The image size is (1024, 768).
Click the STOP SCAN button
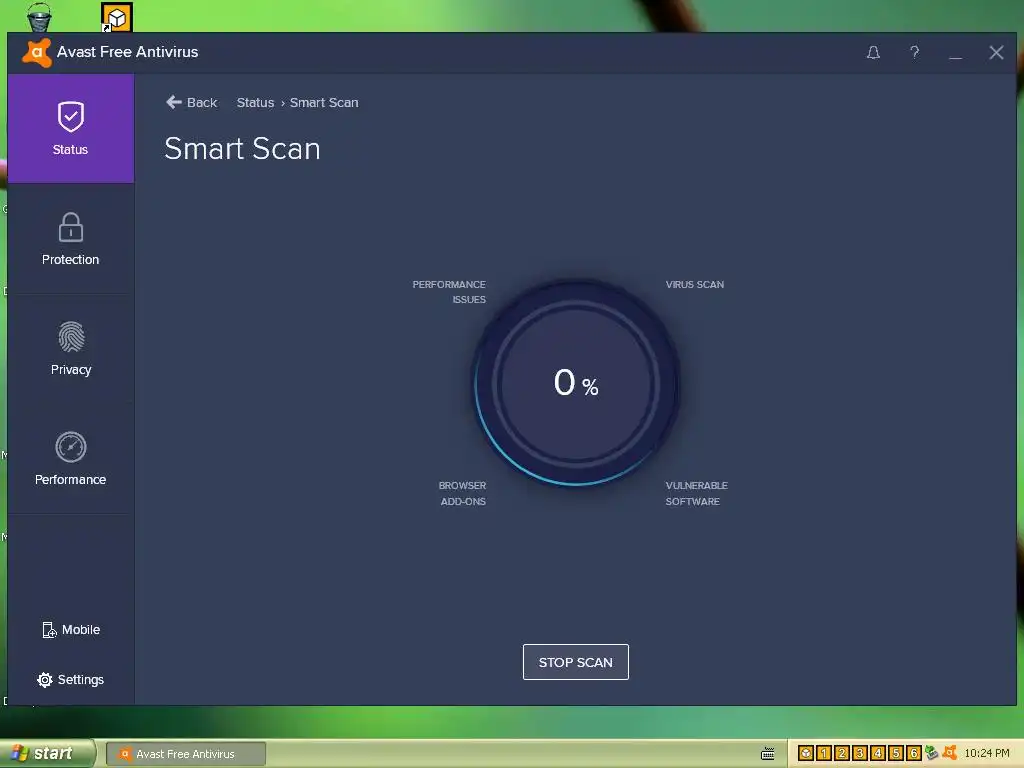click(575, 662)
